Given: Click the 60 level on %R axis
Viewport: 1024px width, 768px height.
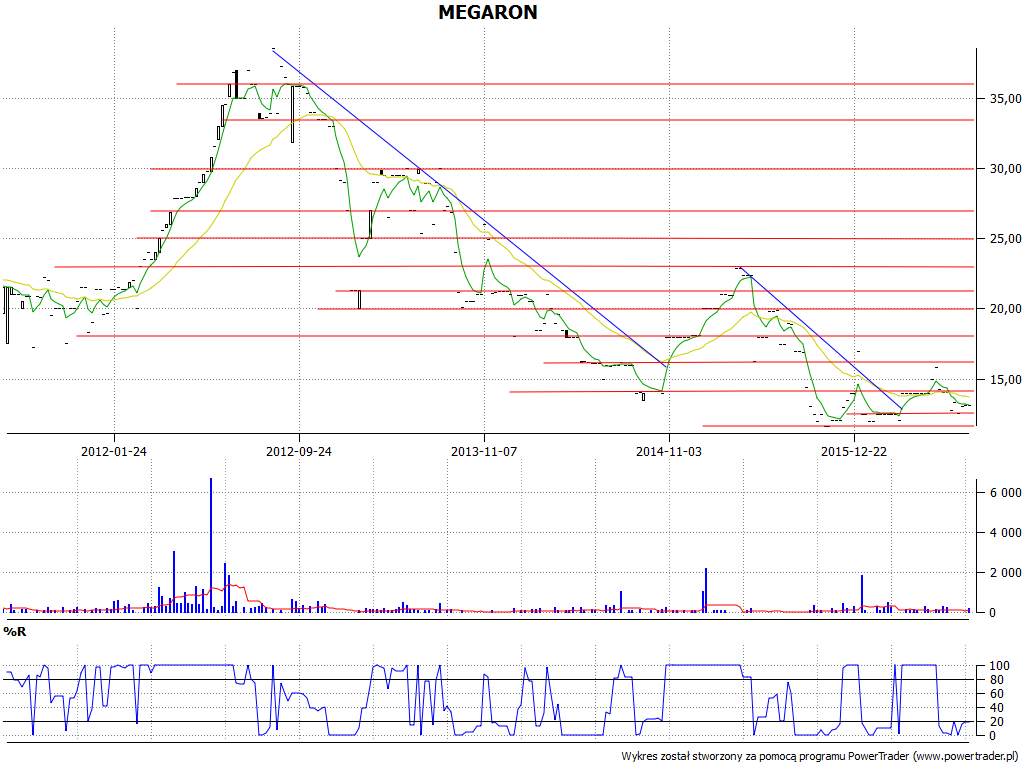Looking at the screenshot, I should pyautogui.click(x=997, y=694).
